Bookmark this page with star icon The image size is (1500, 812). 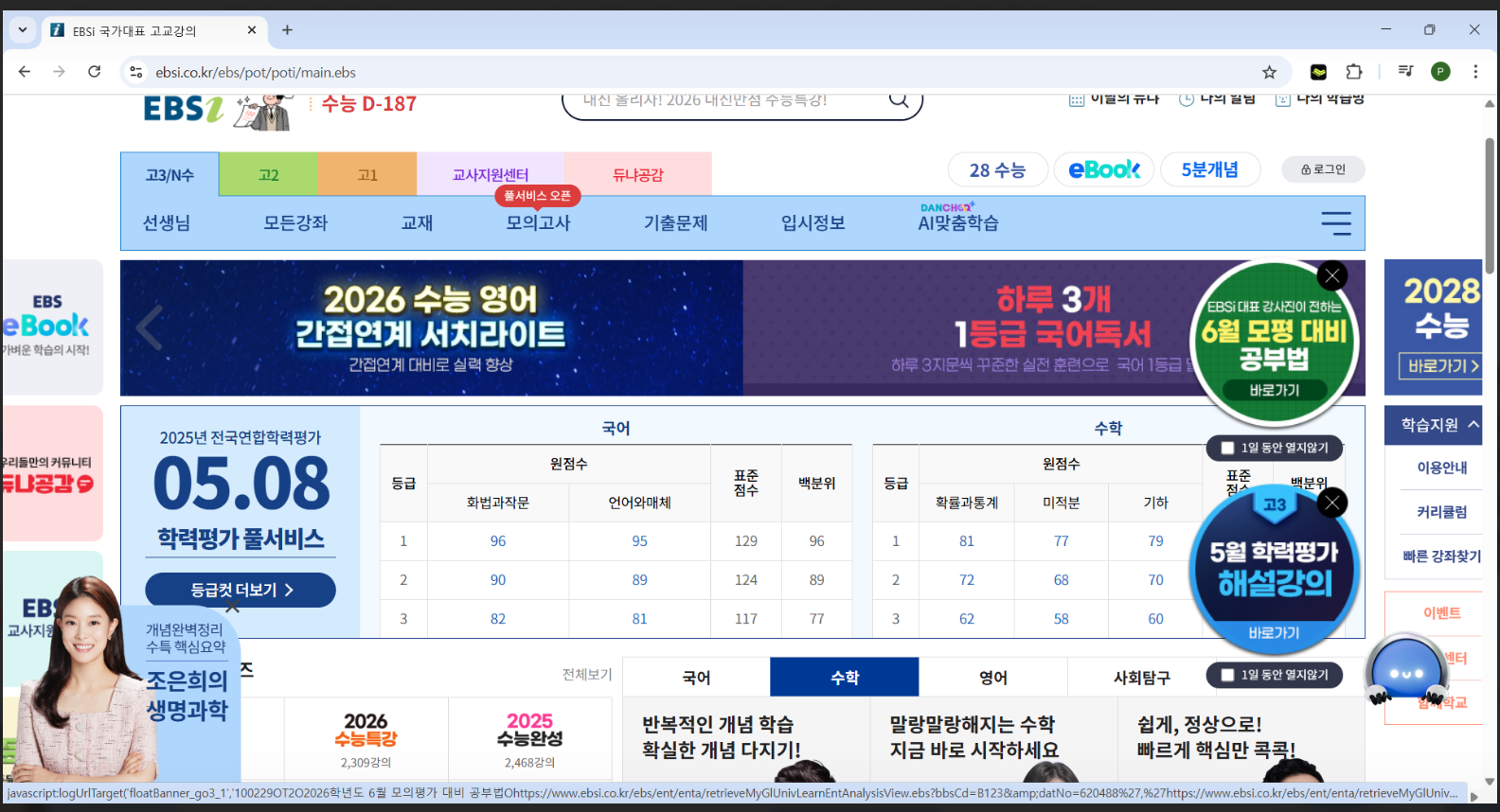click(x=1269, y=72)
